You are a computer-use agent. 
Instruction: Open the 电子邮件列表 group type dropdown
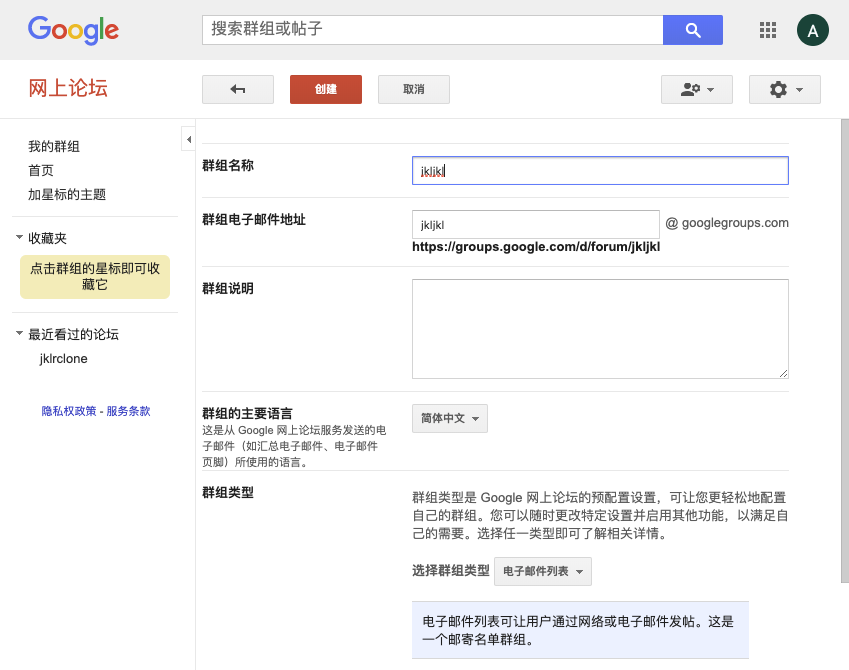543,571
